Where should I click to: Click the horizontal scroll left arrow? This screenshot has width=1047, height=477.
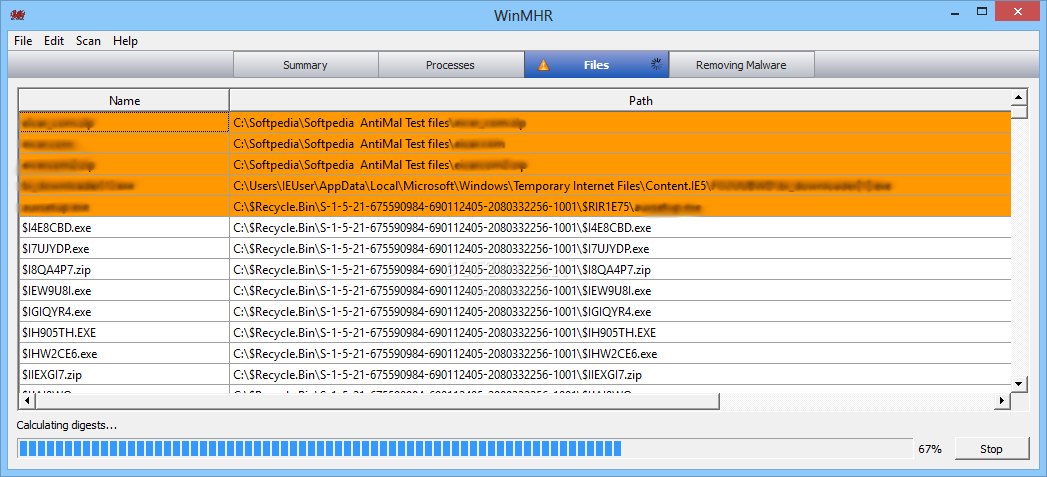coord(26,401)
